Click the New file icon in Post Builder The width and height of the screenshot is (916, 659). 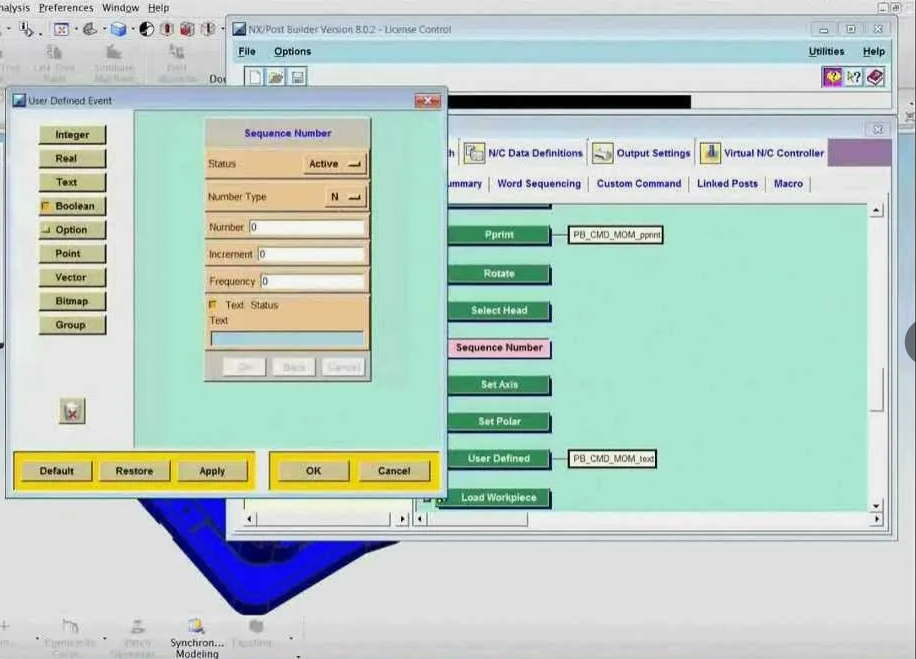tap(255, 77)
